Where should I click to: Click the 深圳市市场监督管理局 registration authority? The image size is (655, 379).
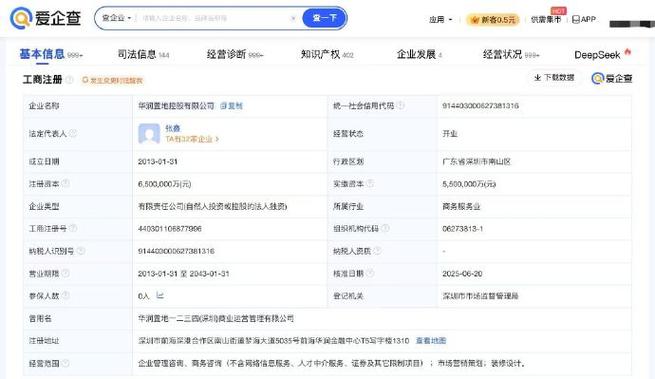[x=480, y=296]
